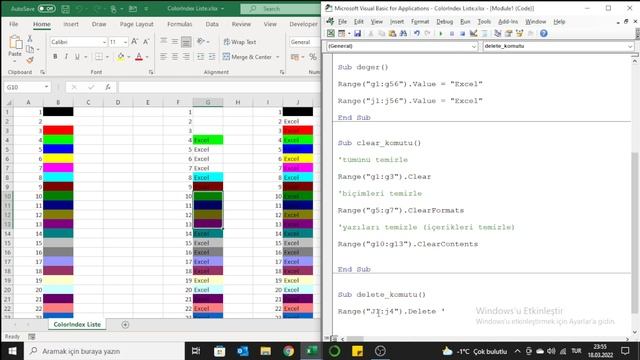Click the Orientation text-angle icon
The height and width of the screenshot is (360, 640).
200,41
